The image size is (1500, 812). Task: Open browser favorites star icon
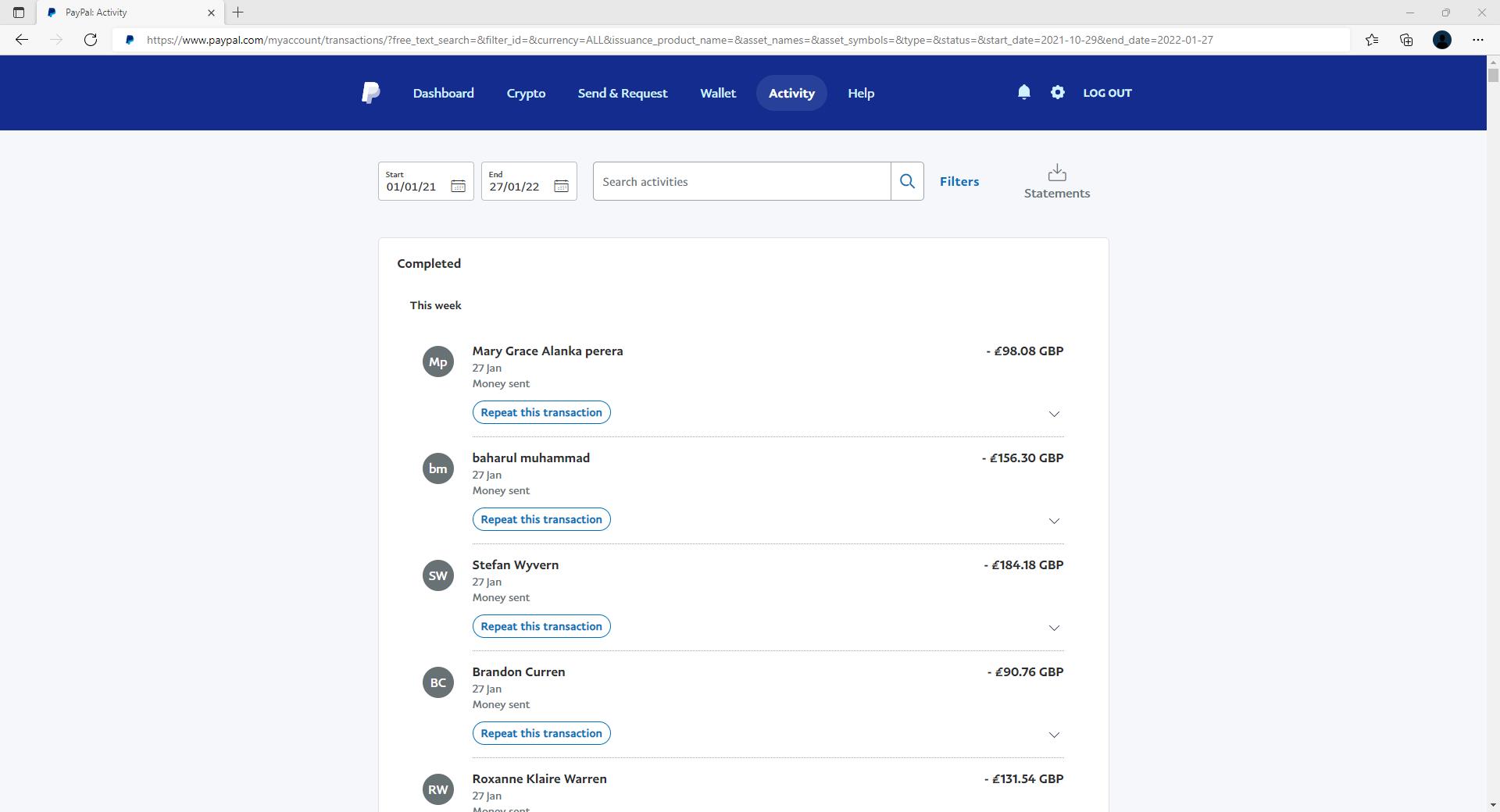point(1371,40)
